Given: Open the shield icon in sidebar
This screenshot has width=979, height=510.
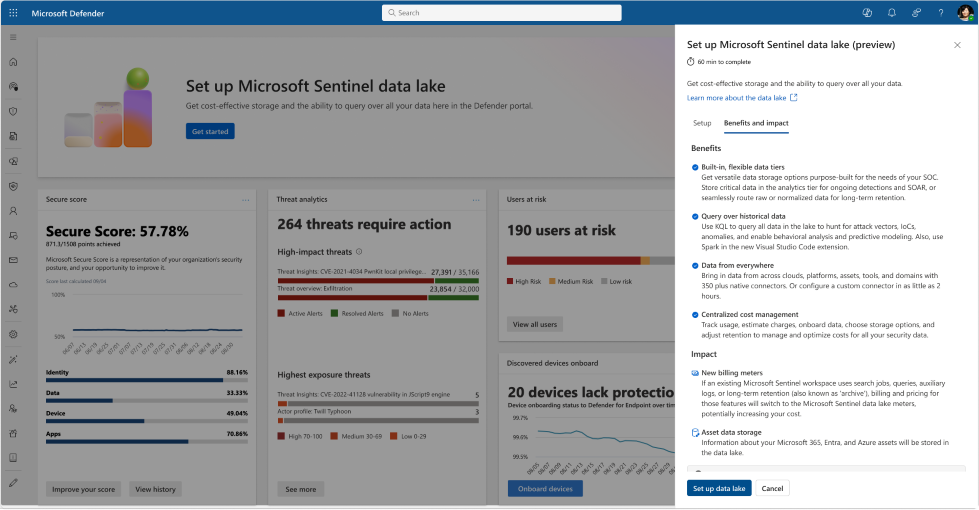Looking at the screenshot, I should [14, 111].
